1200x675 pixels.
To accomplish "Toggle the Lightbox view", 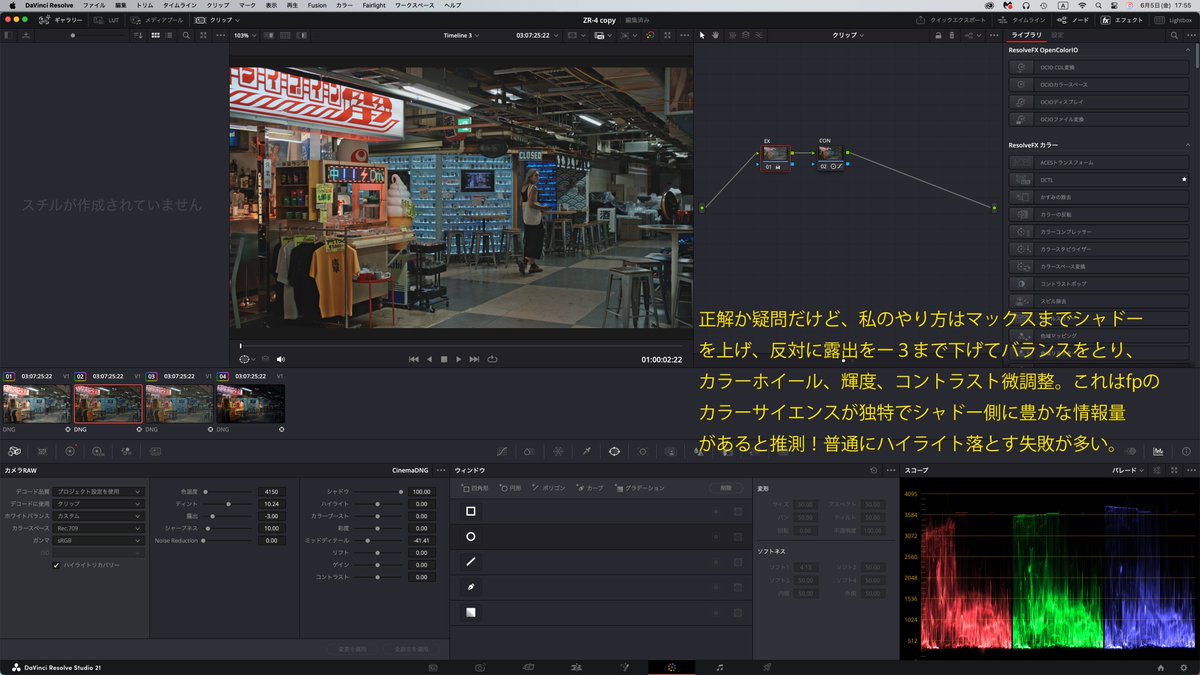I will [1174, 20].
